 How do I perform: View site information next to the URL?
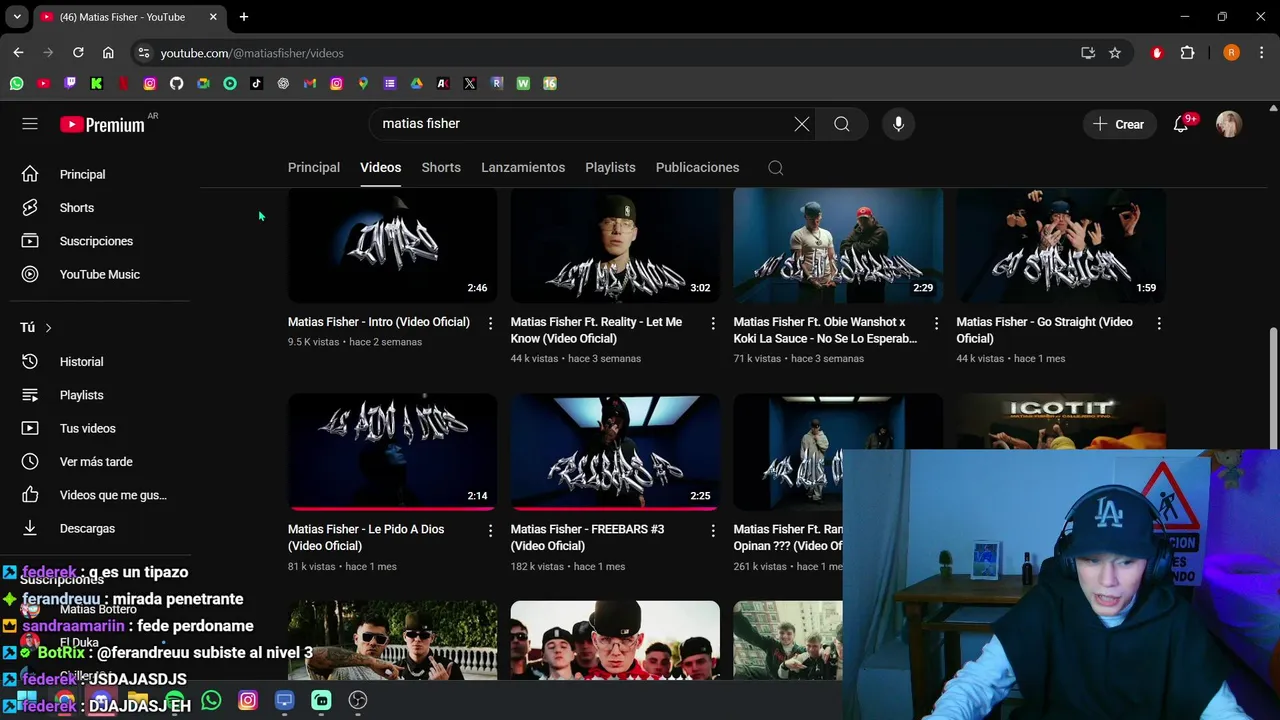tap(144, 53)
